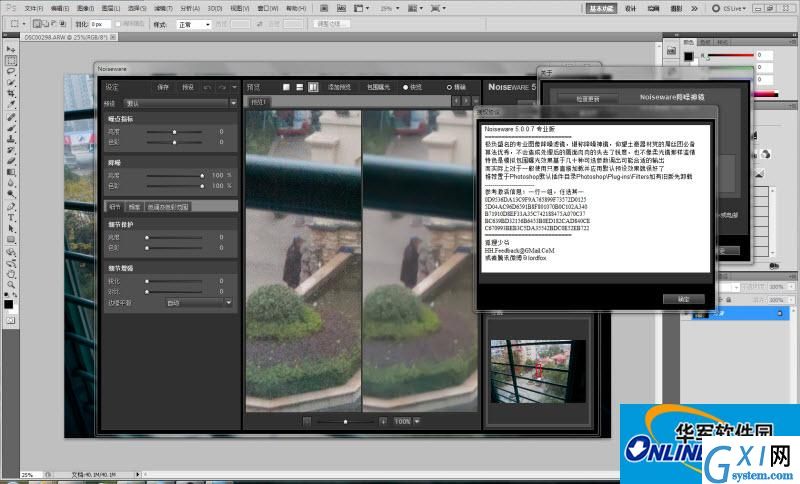The image size is (800, 484).
Task: Launch Mini Bridge icon
Action: click(x=341, y=8)
